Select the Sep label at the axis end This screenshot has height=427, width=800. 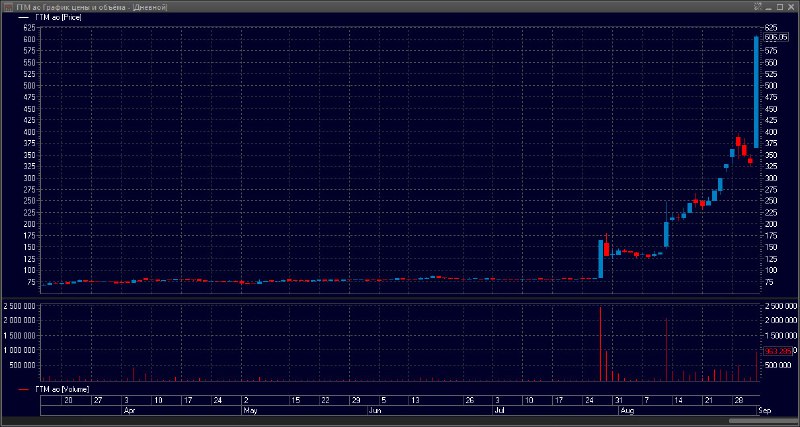click(765, 410)
